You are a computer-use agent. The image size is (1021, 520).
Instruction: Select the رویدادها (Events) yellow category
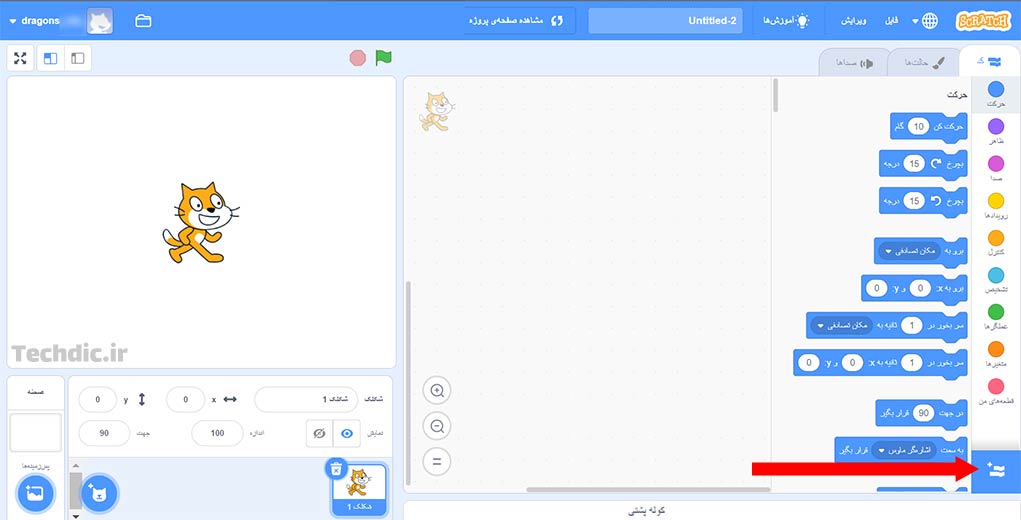[x=996, y=205]
